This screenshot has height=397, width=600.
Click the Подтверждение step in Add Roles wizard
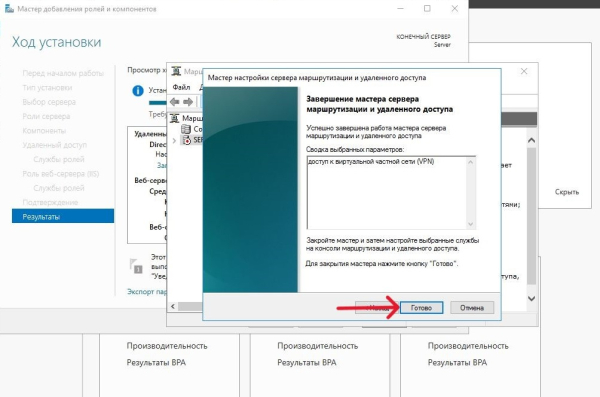tap(50, 202)
